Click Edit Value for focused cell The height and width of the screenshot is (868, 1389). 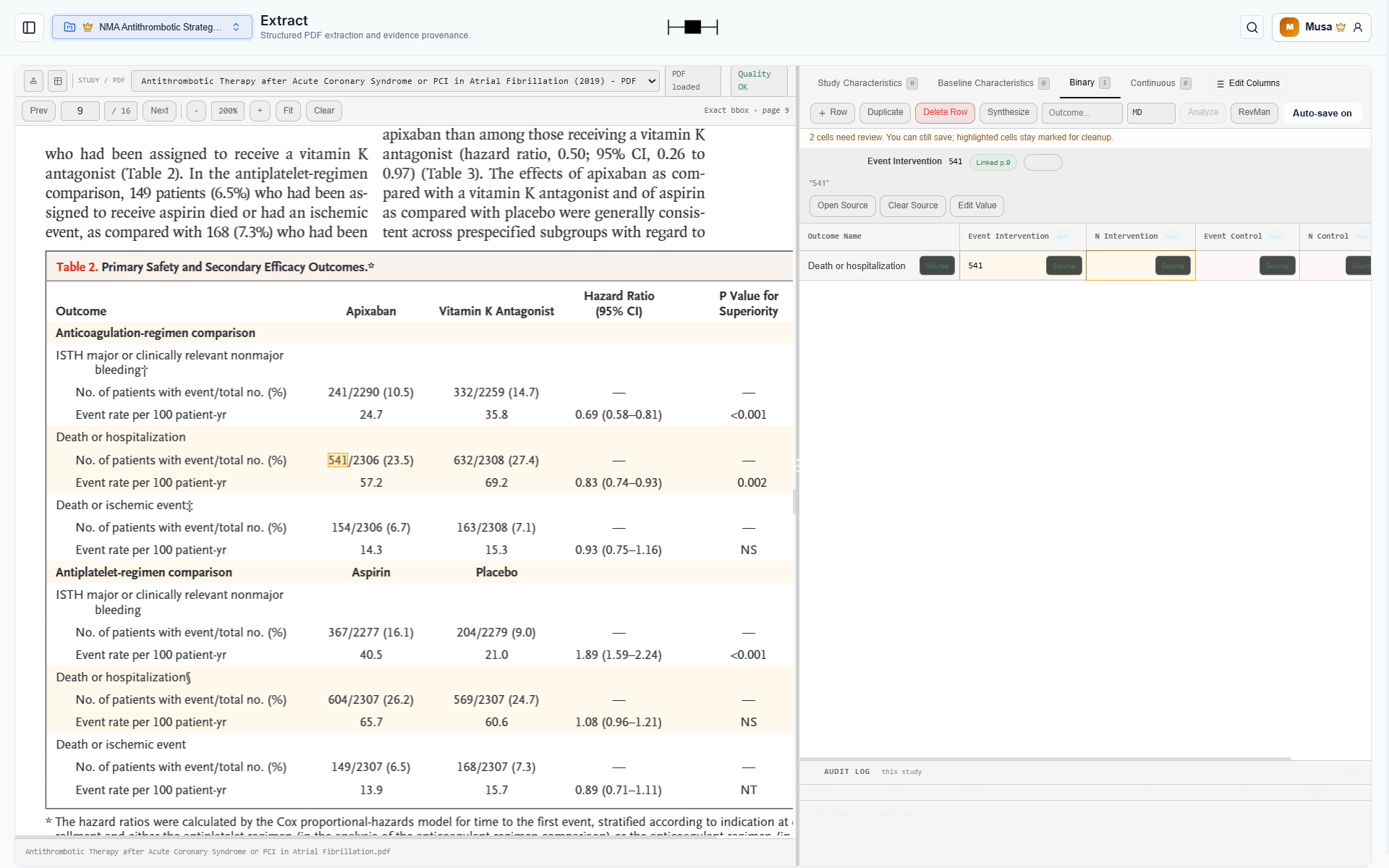coord(977,206)
